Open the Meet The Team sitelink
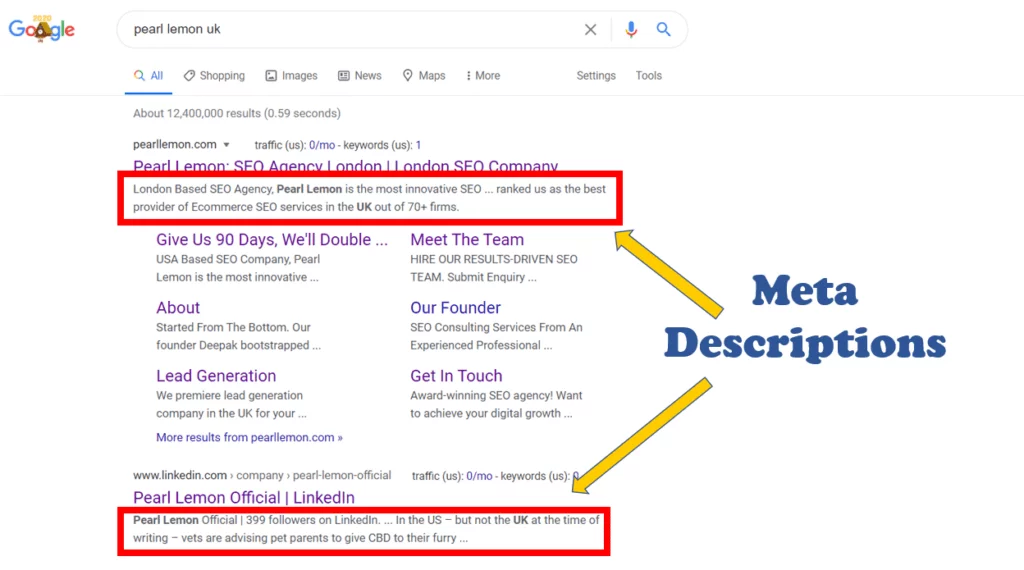Image resolution: width=1024 pixels, height=570 pixels. [x=467, y=240]
